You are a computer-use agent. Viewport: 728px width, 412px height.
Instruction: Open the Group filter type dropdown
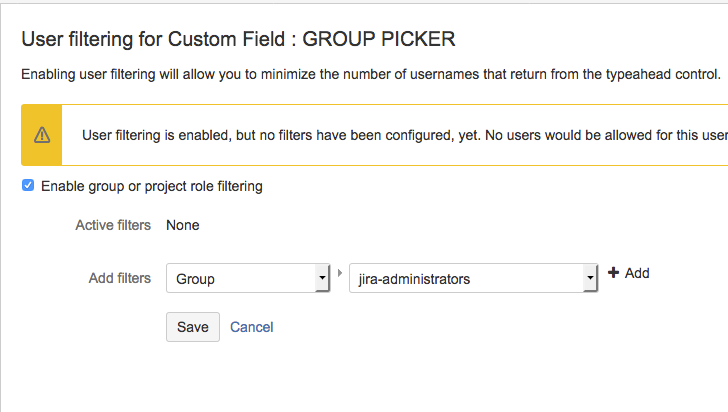pos(248,278)
